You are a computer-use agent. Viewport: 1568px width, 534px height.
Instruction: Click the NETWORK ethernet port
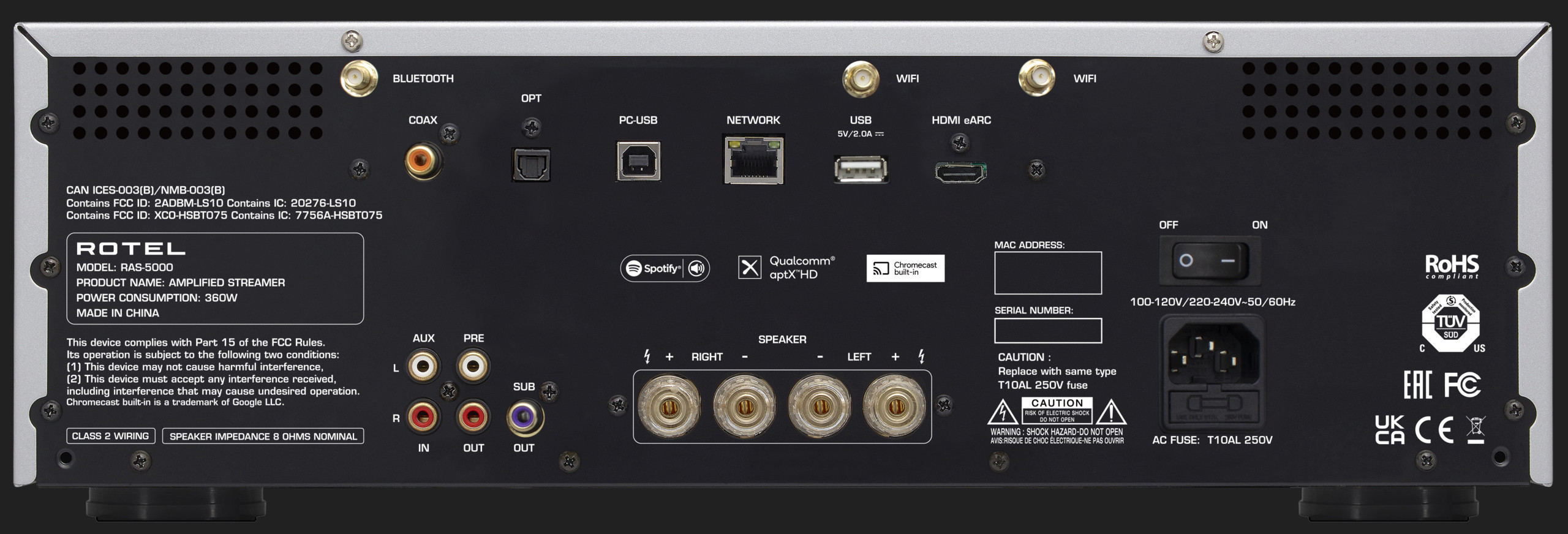coord(754,160)
